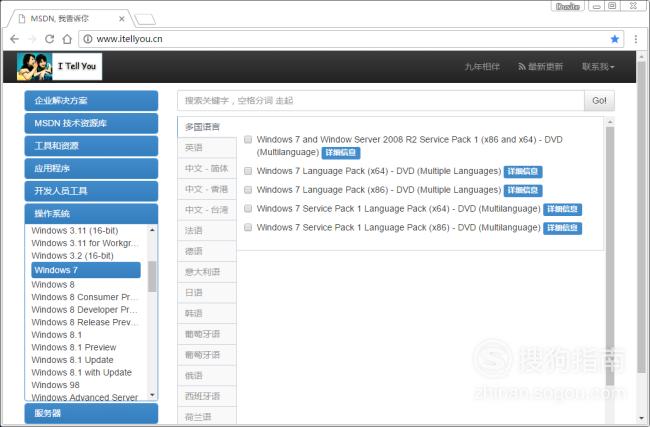
Task: Select Windows 8 Developer Preview entry
Action: pos(85,310)
